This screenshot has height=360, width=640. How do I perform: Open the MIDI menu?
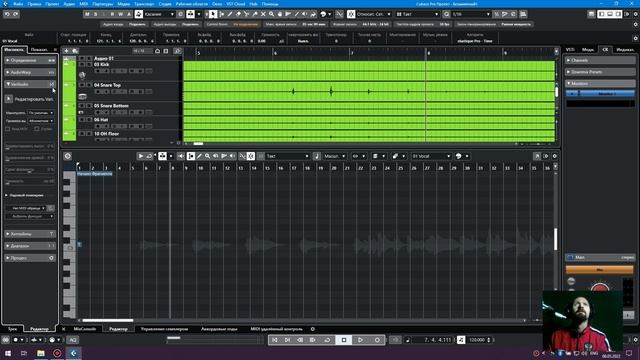(x=84, y=4)
